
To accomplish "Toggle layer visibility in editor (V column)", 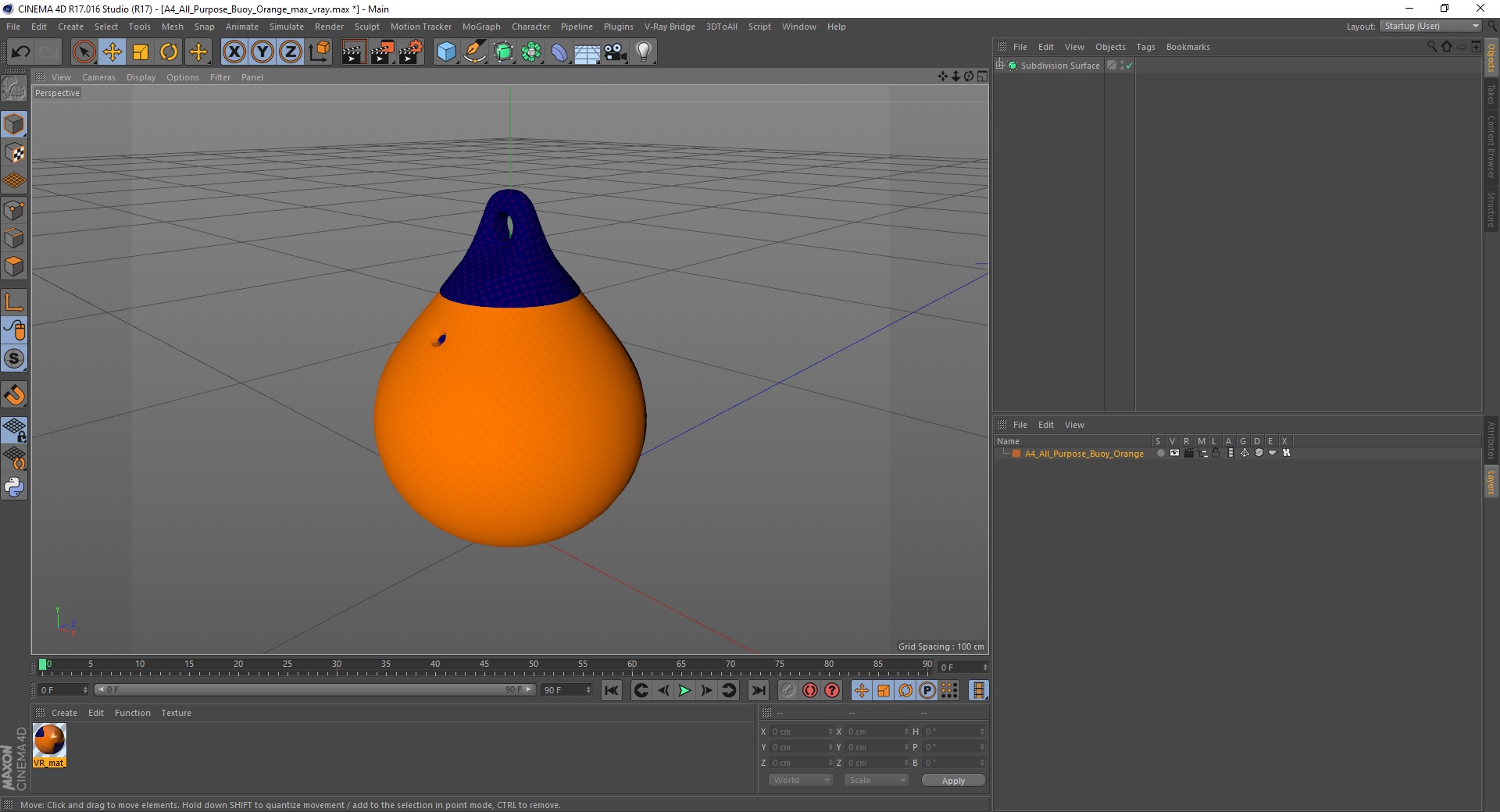I will (x=1174, y=453).
